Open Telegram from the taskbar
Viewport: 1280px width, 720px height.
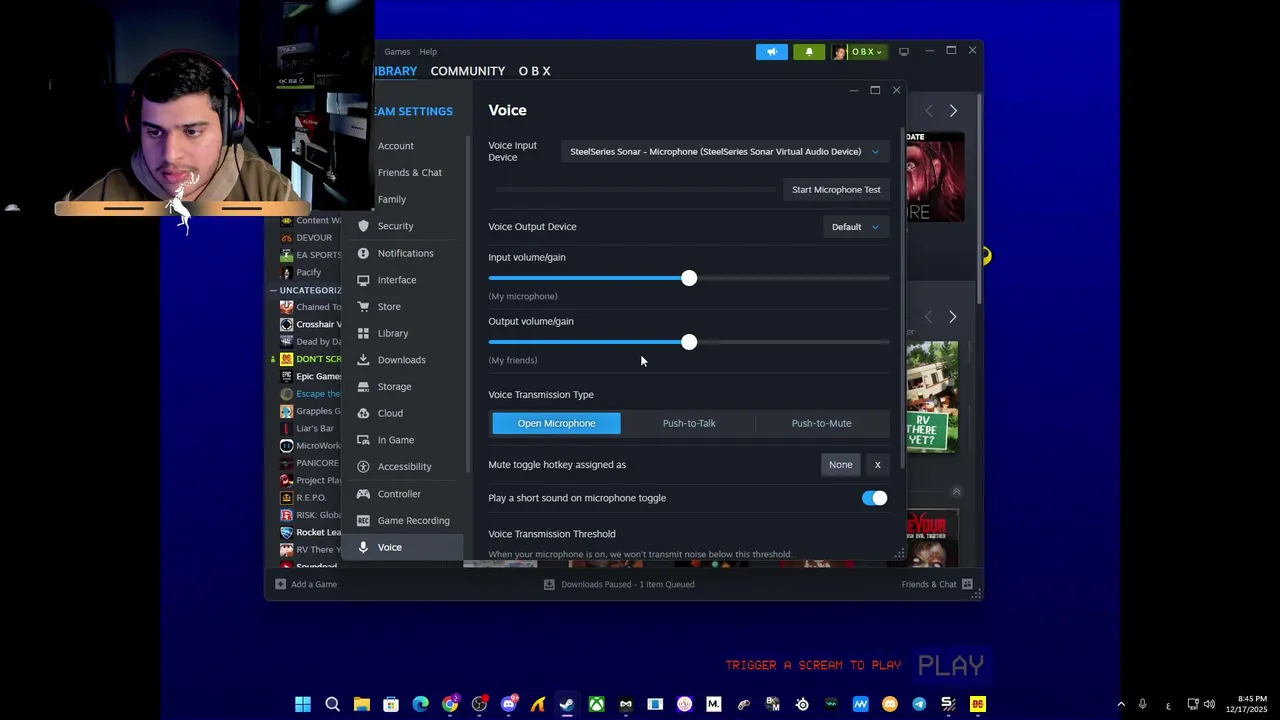coord(919,704)
